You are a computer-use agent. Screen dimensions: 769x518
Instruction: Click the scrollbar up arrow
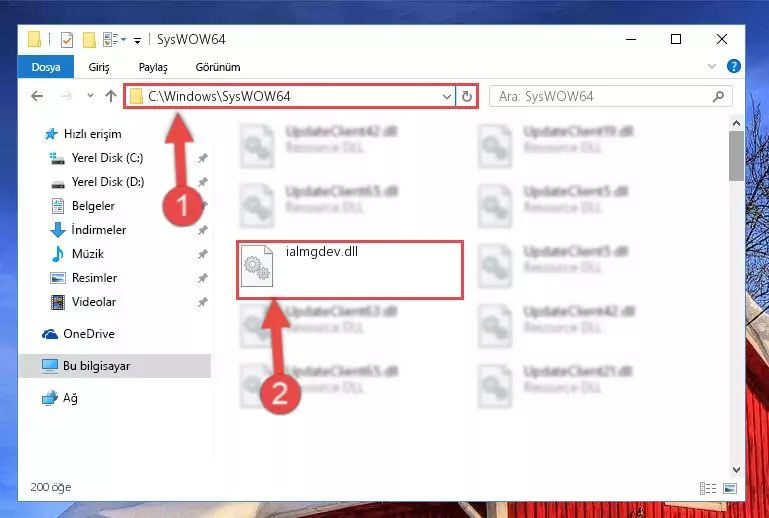(x=736, y=123)
